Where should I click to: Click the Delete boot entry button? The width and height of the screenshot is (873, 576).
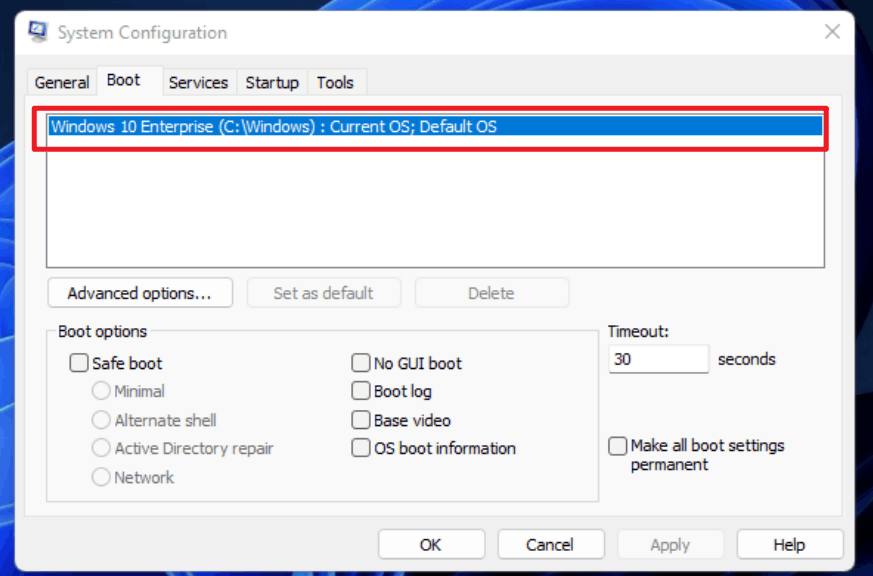tap(492, 293)
